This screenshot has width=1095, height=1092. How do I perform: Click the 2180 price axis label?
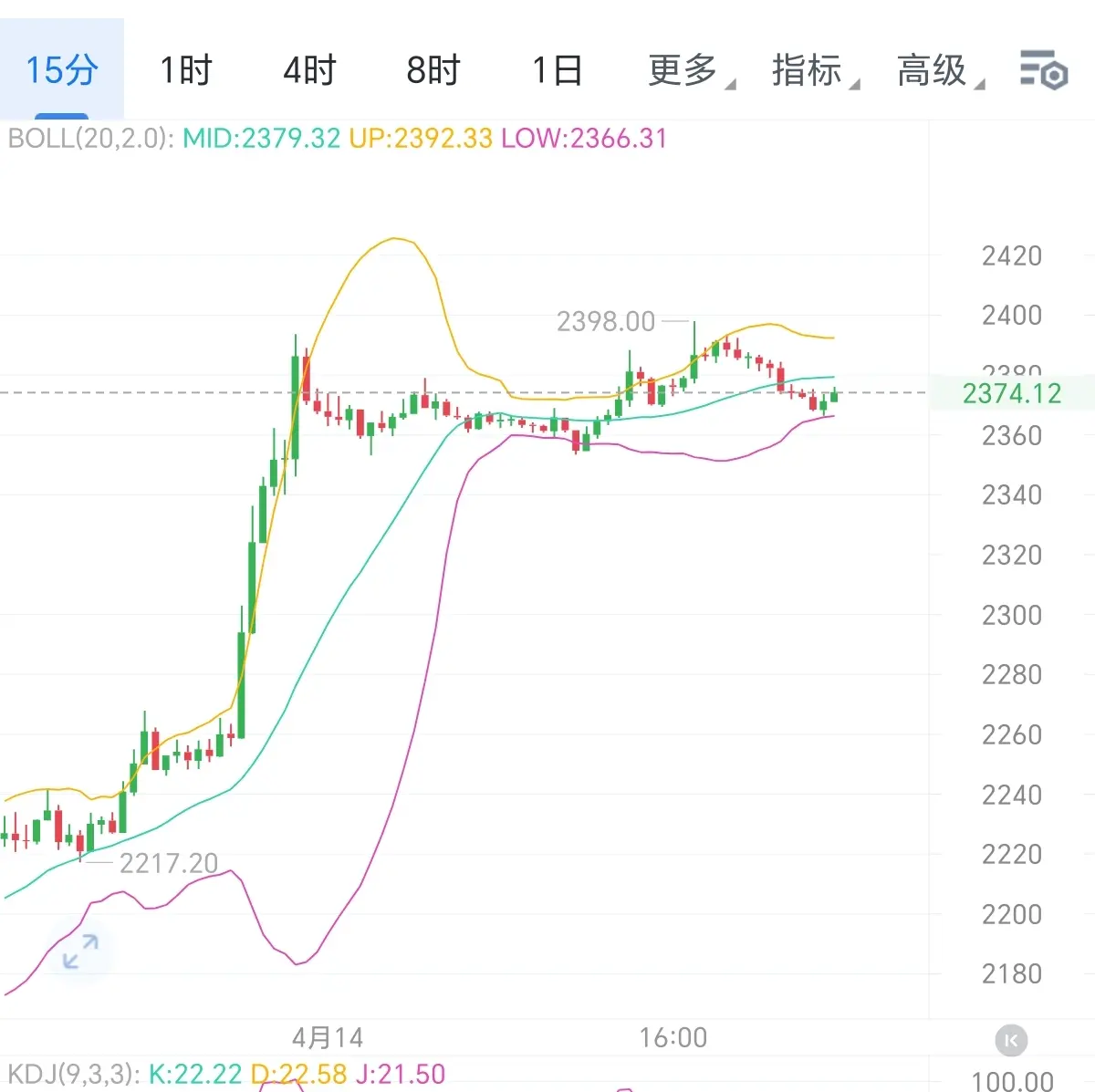coord(1012,973)
